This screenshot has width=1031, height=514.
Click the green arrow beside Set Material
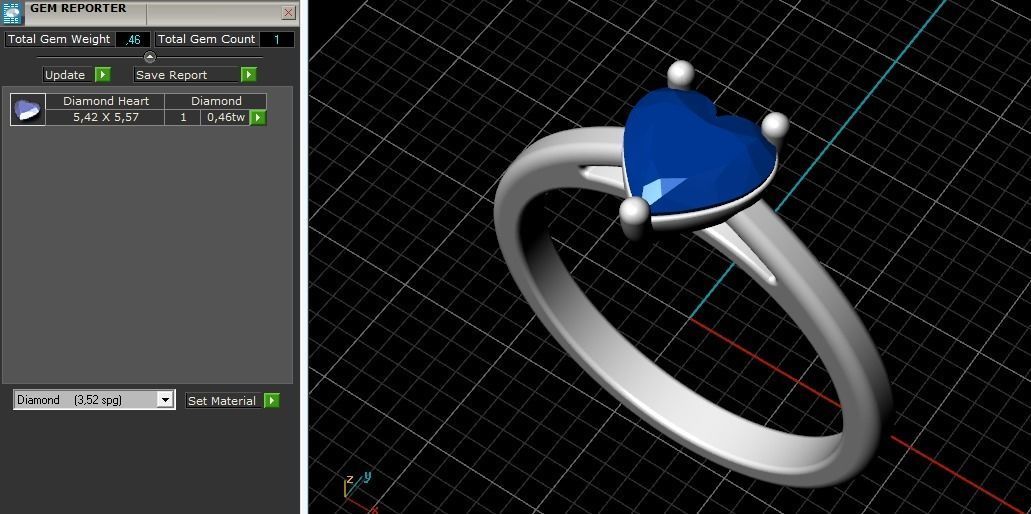tap(272, 400)
